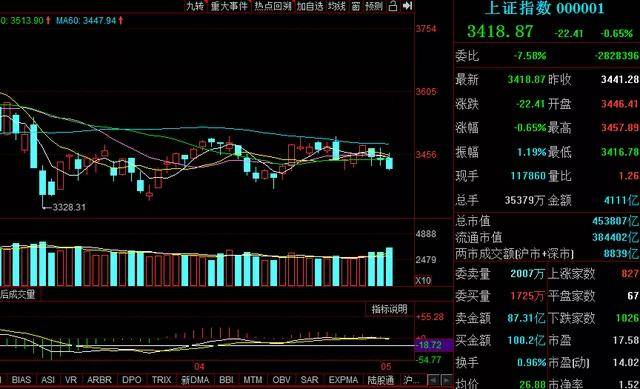
Task: Click the last cyan volume bar
Action: tap(389, 267)
